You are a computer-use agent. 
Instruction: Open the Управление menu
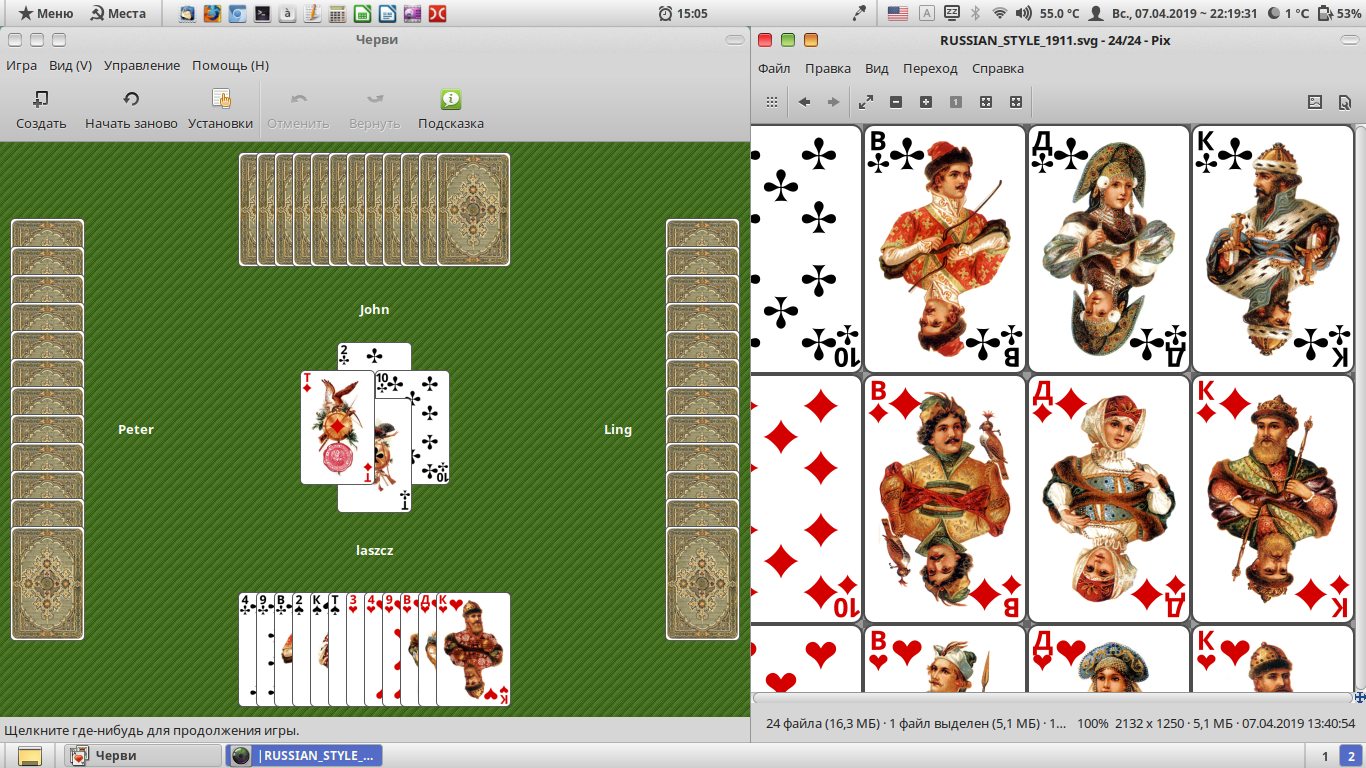tap(142, 65)
